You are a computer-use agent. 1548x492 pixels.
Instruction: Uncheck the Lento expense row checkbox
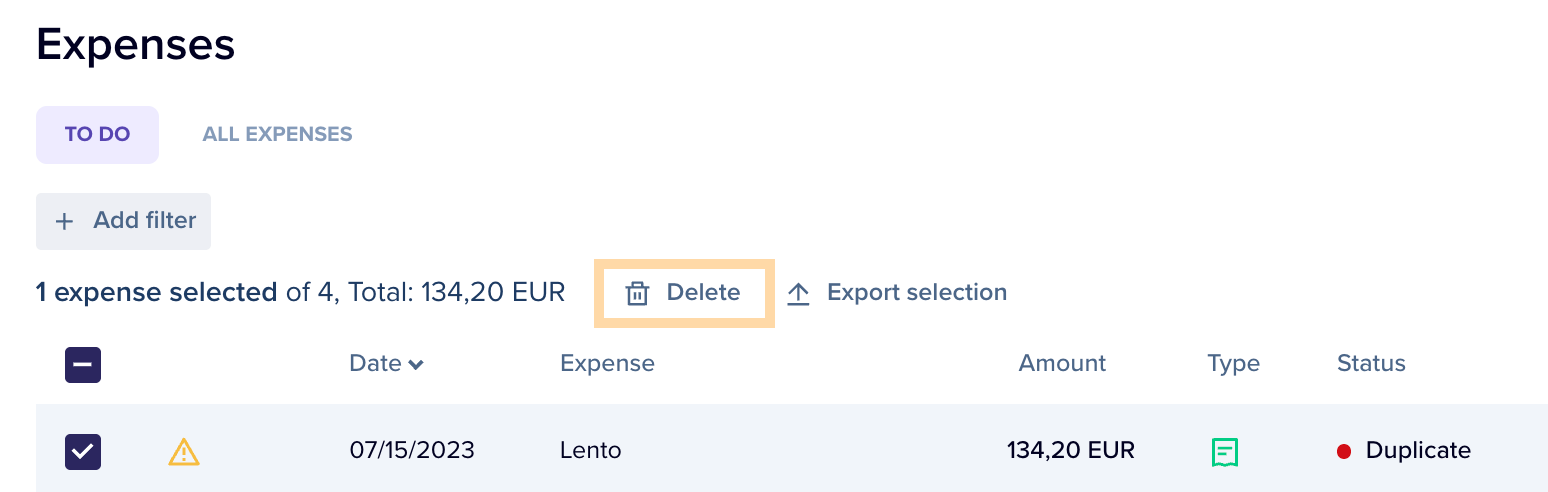pyautogui.click(x=83, y=452)
